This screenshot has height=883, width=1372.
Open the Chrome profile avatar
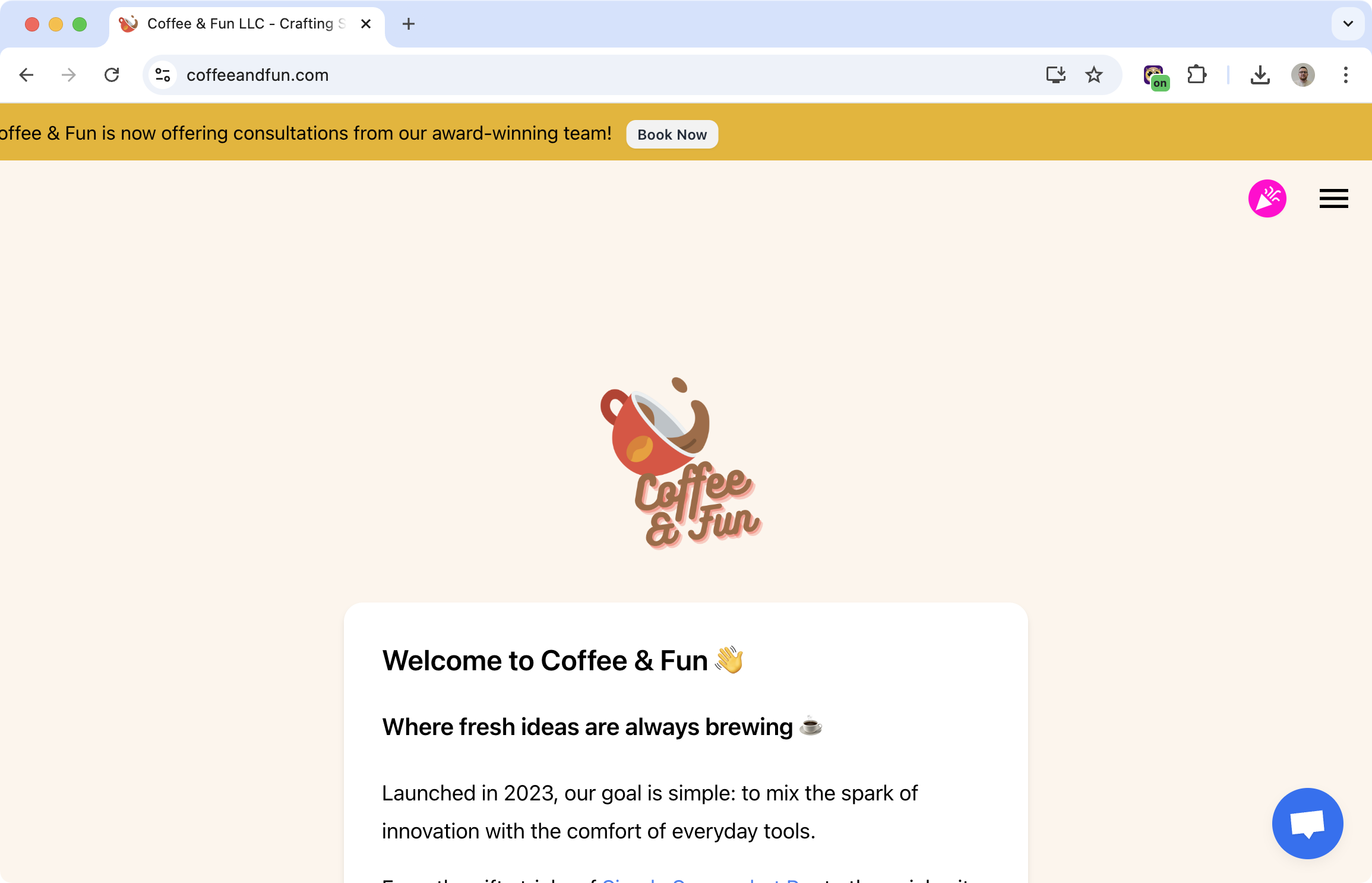pos(1303,75)
